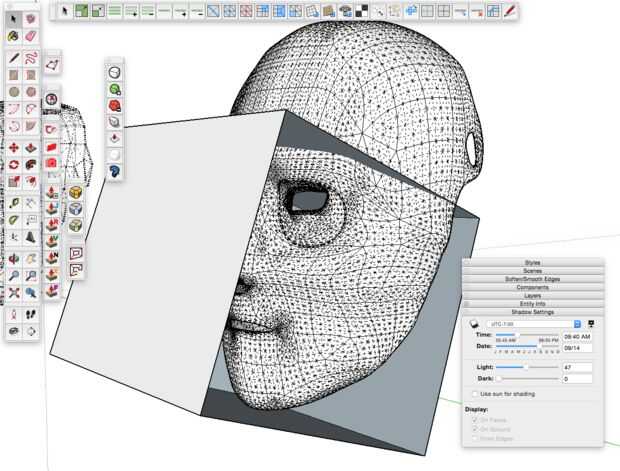Click the black-white checkerboard toolbar icon
The height and width of the screenshot is (471, 620).
pyautogui.click(x=362, y=11)
